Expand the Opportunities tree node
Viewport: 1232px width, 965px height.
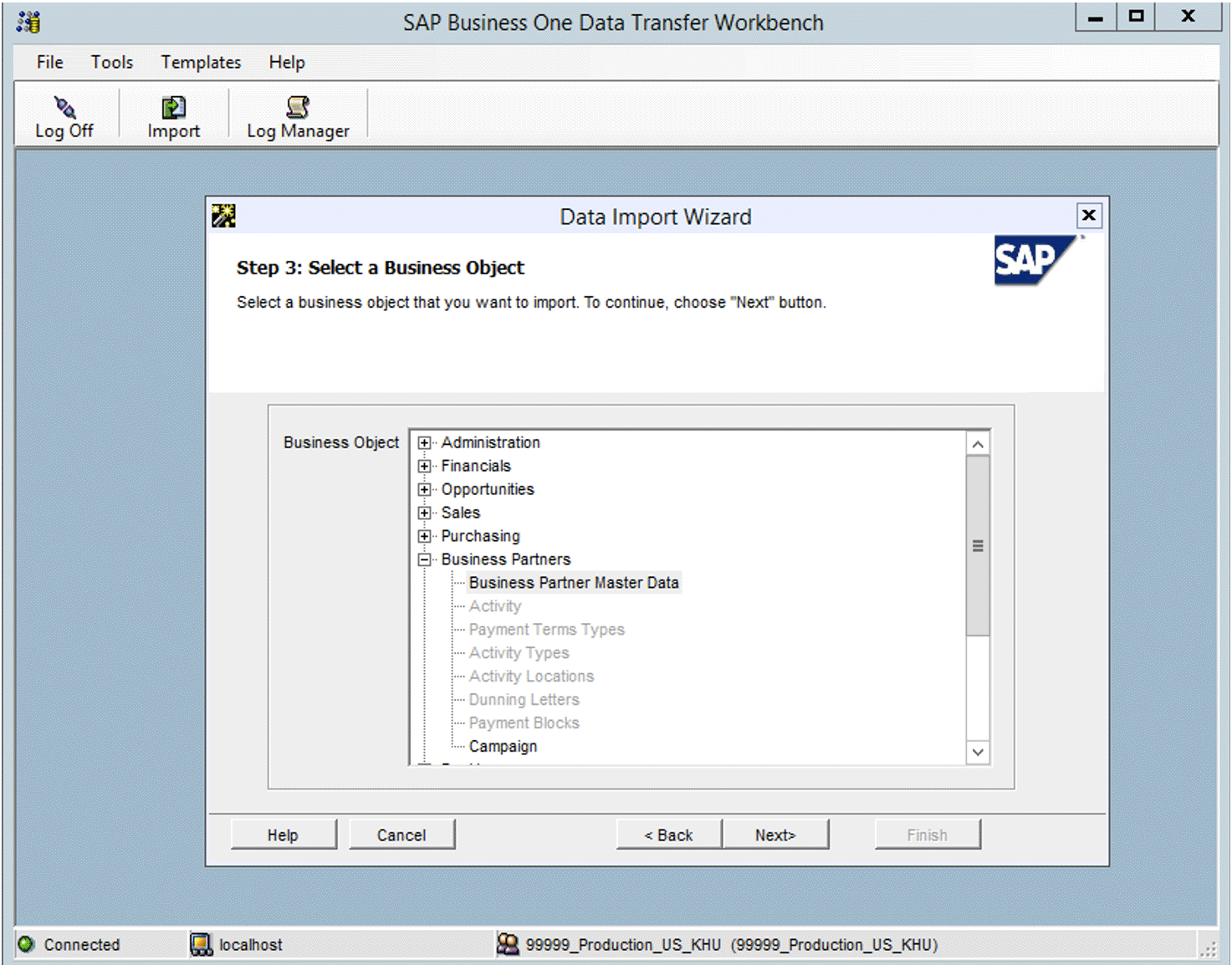[x=425, y=489]
